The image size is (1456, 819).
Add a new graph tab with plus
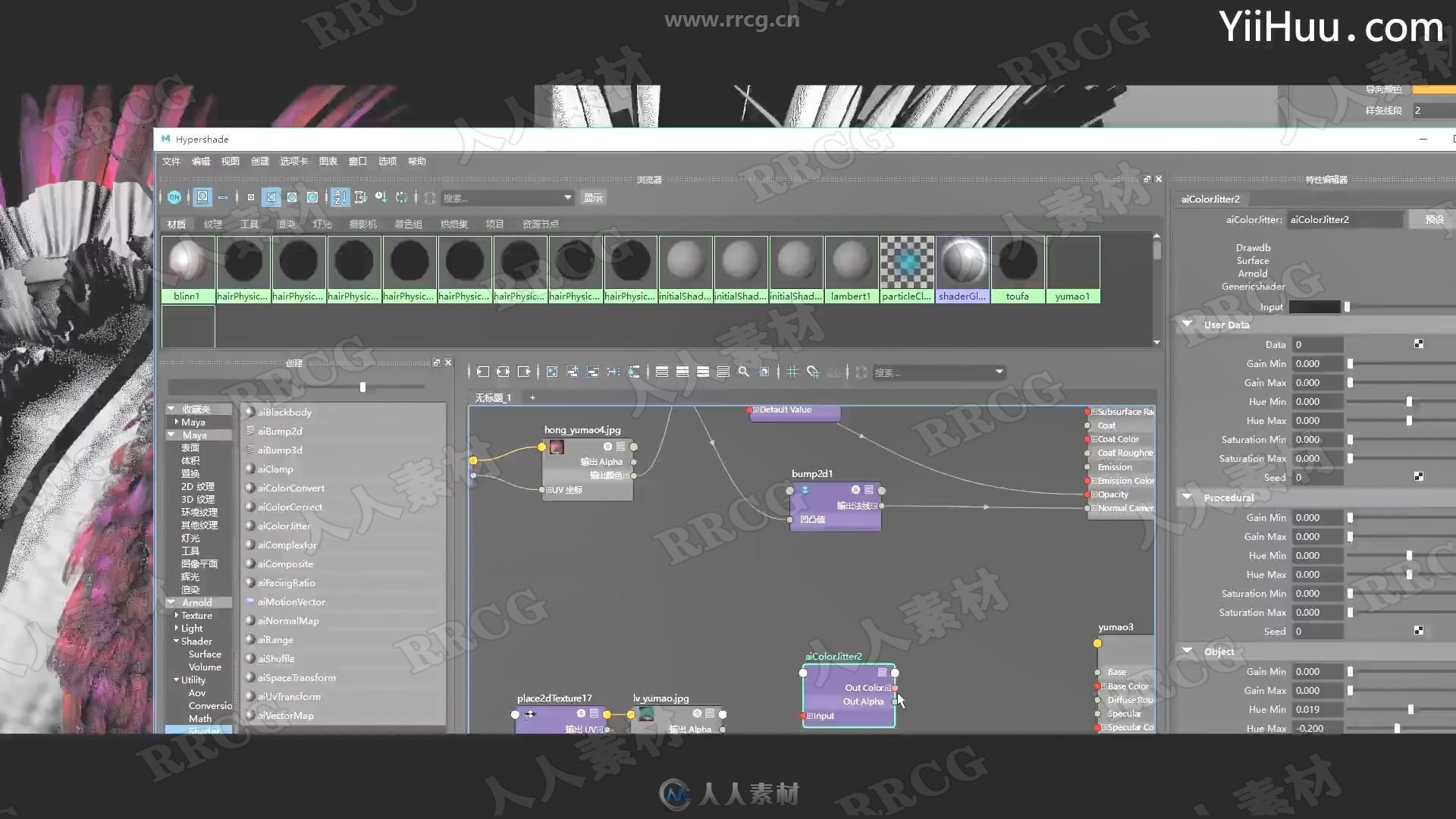(532, 397)
